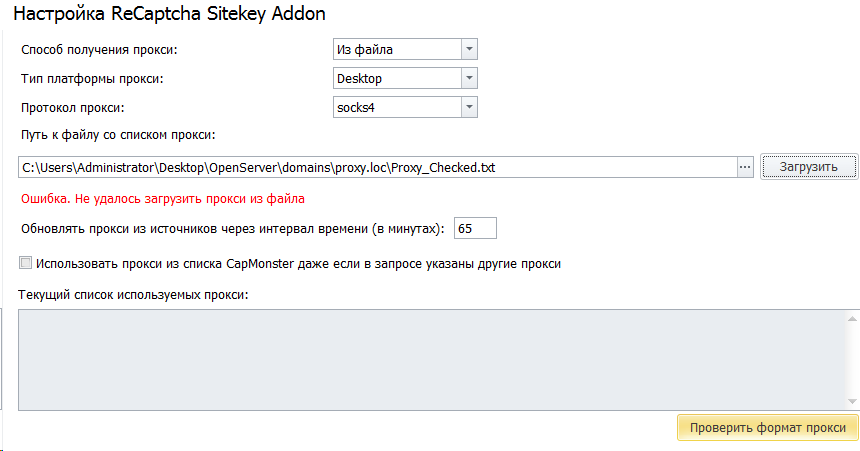Enable the CapMonster proxy list checkbox

25,264
